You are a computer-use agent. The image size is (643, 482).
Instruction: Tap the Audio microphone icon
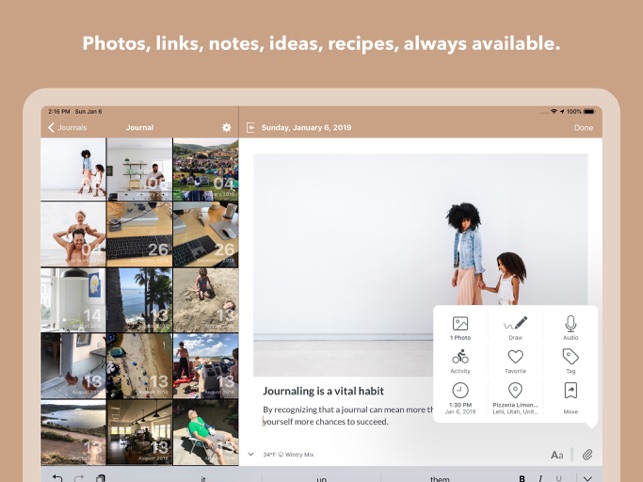click(x=570, y=324)
